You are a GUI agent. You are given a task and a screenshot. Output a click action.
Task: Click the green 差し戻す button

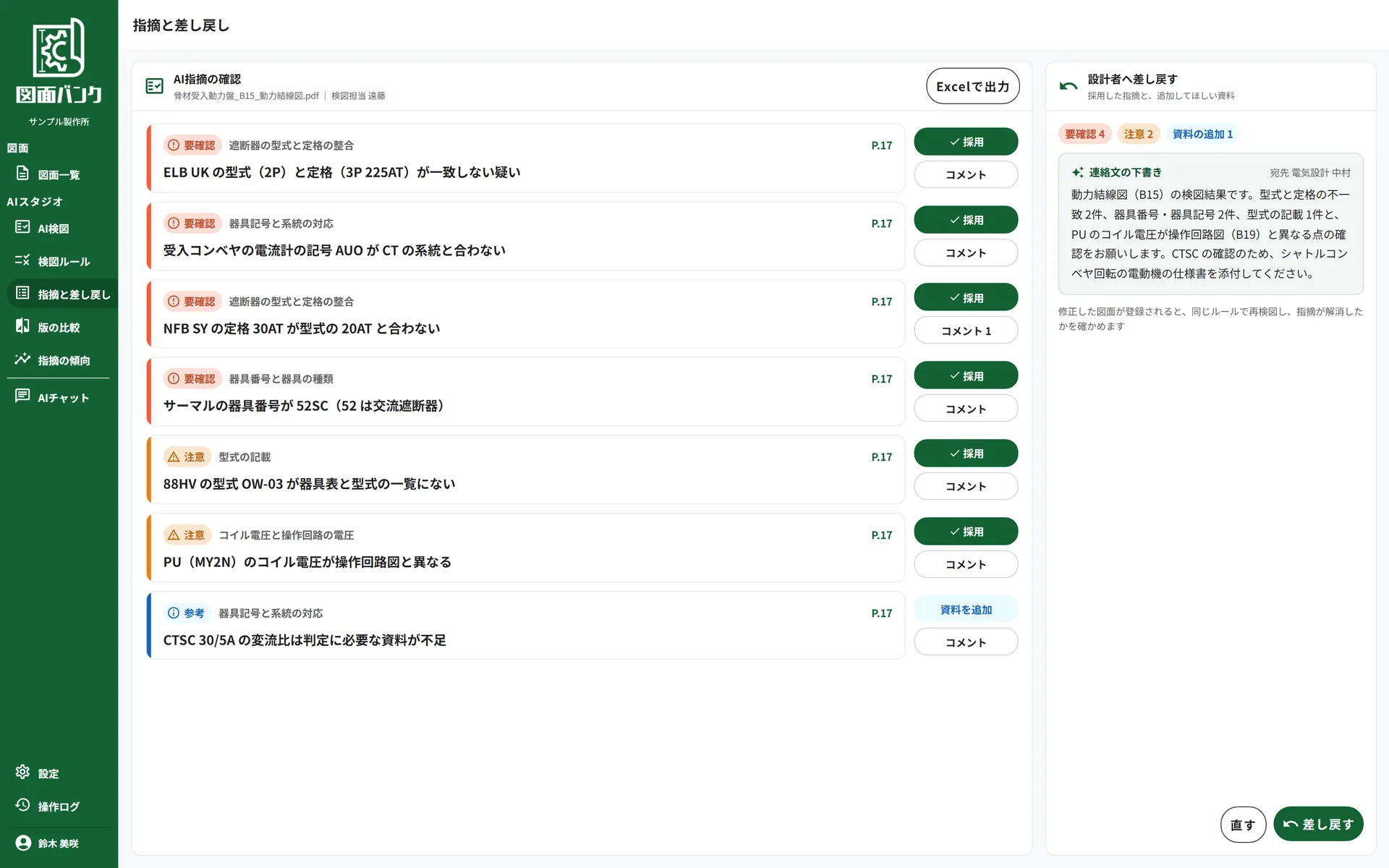click(1318, 824)
